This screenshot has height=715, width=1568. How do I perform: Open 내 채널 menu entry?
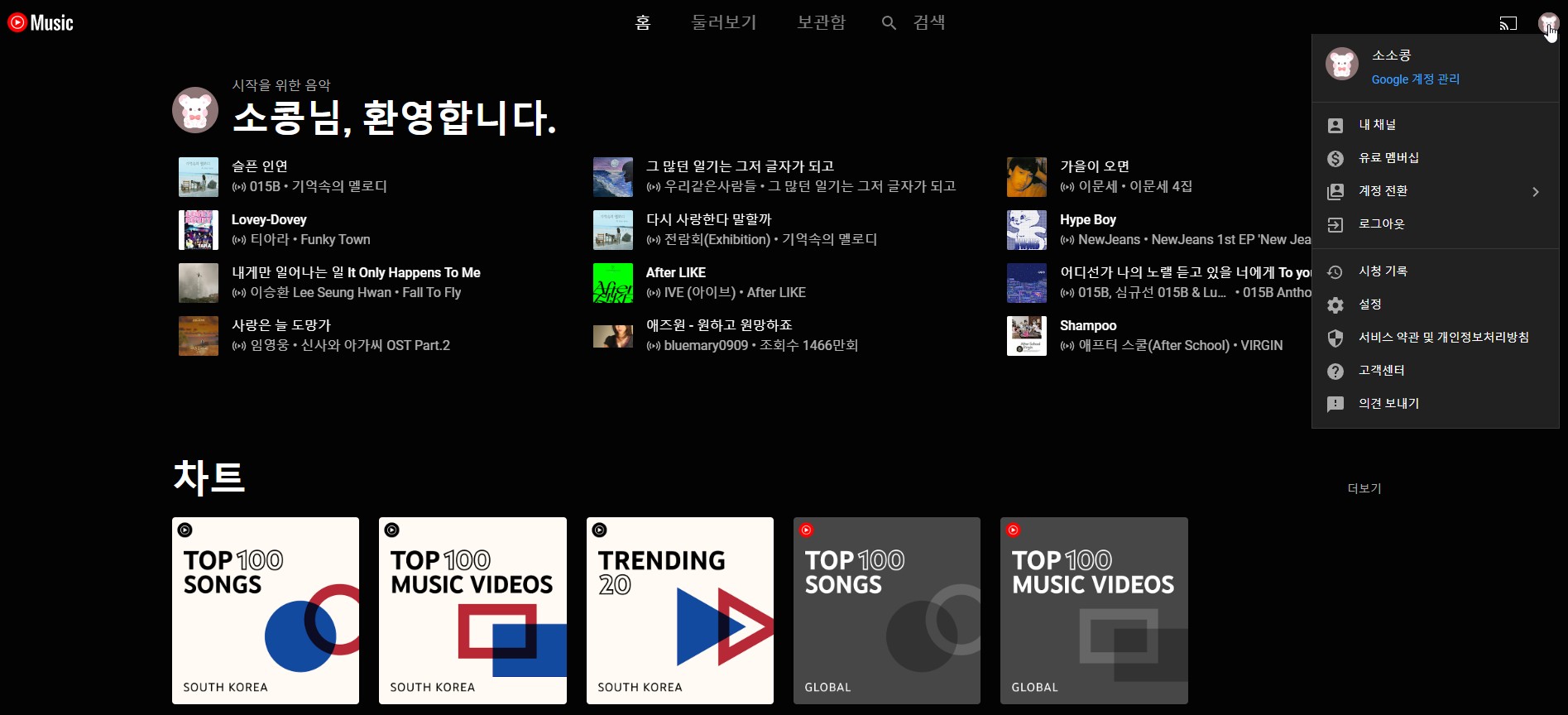pyautogui.click(x=1436, y=125)
